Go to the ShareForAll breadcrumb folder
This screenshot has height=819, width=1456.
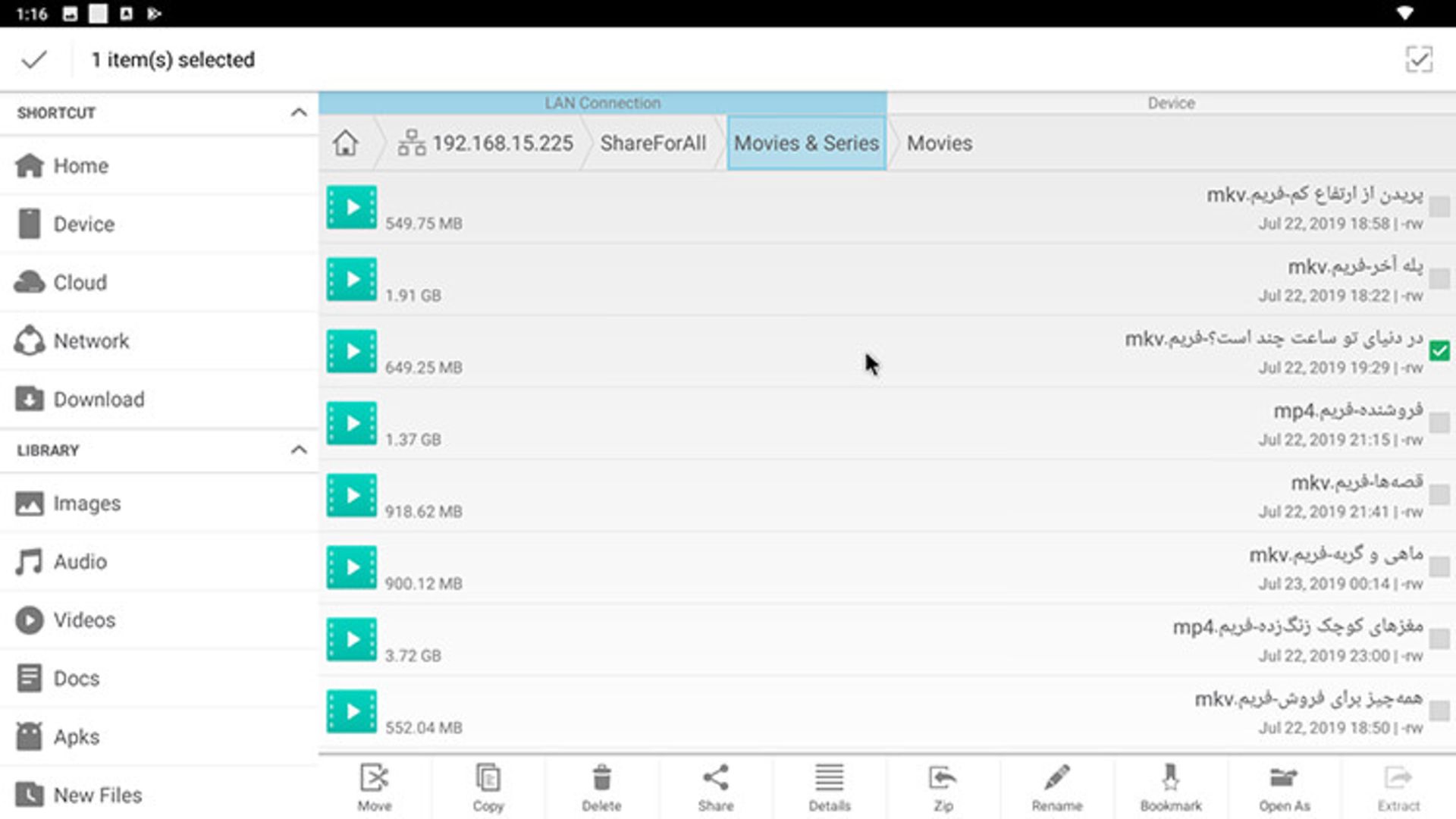[652, 143]
